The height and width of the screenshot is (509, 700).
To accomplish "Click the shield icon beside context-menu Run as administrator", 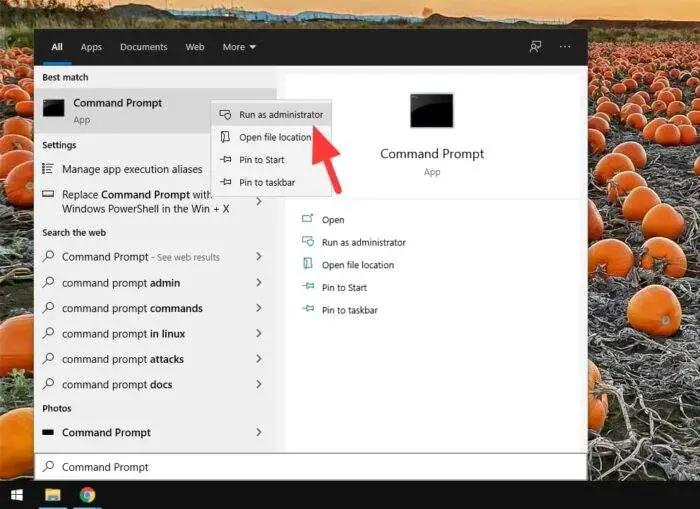I will click(x=225, y=115).
